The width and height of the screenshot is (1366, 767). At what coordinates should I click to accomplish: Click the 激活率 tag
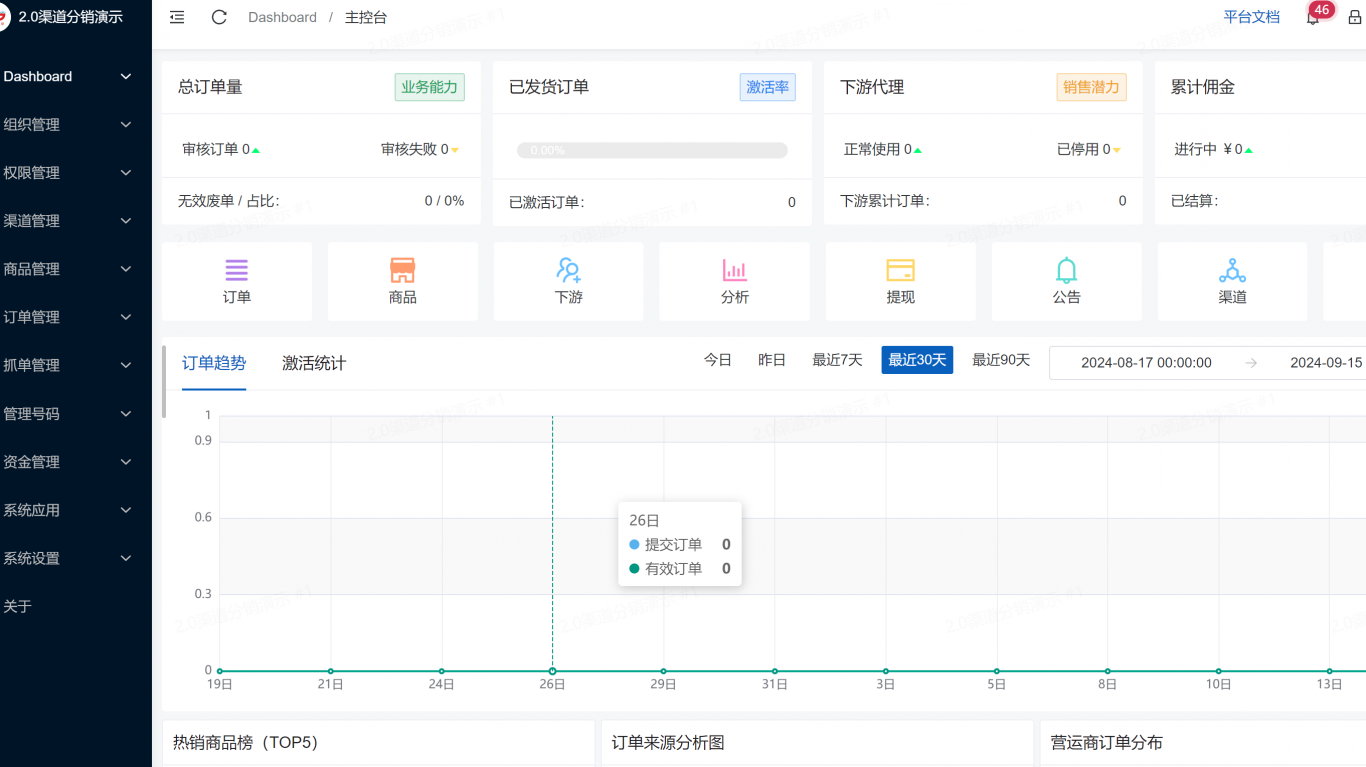click(768, 87)
